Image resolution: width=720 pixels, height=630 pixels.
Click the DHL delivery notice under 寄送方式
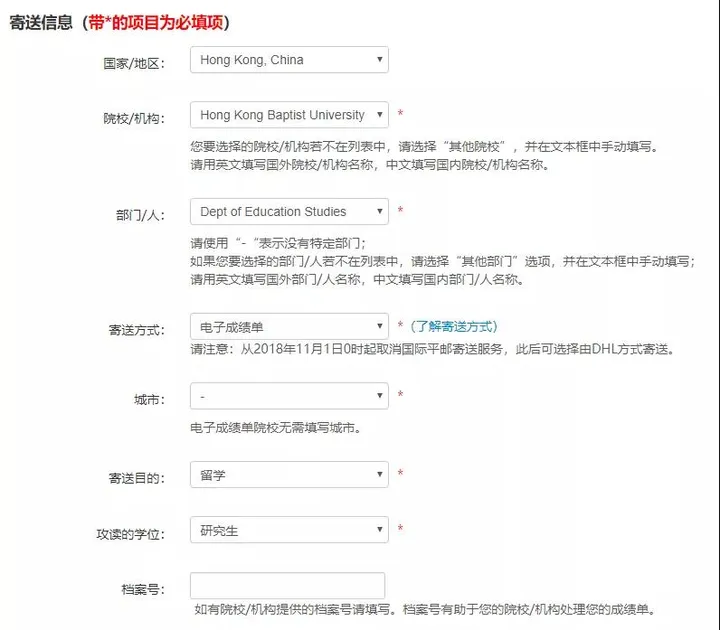[431, 350]
